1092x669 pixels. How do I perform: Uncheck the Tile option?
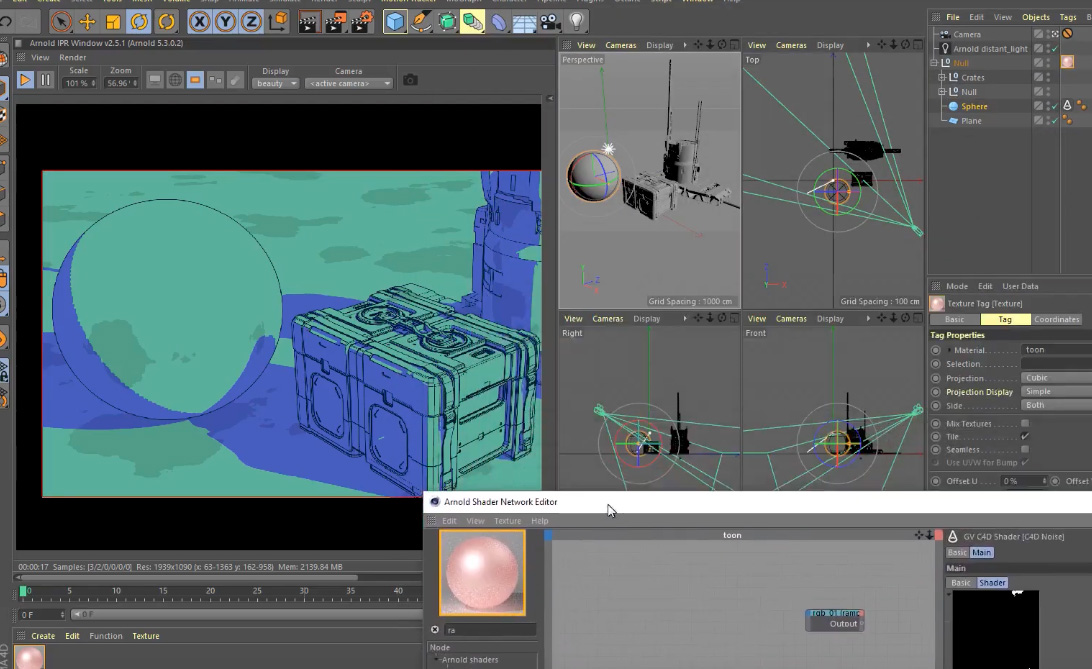[1023, 436]
